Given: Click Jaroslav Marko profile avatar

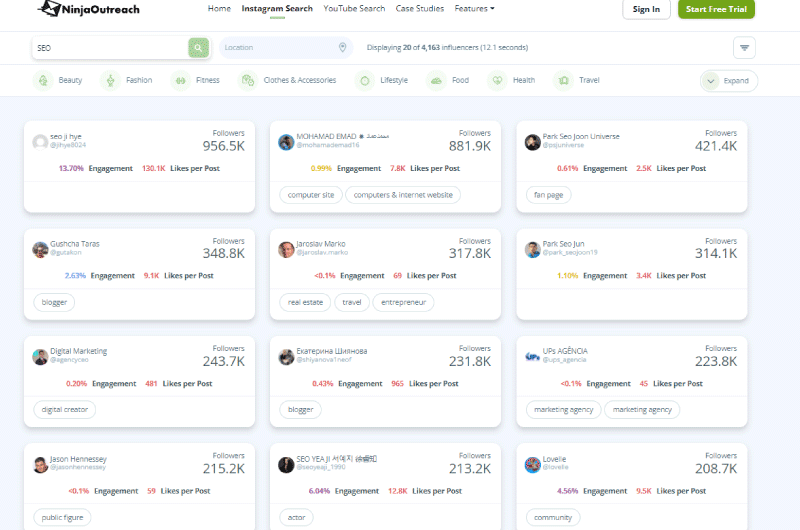Looking at the screenshot, I should [286, 249].
